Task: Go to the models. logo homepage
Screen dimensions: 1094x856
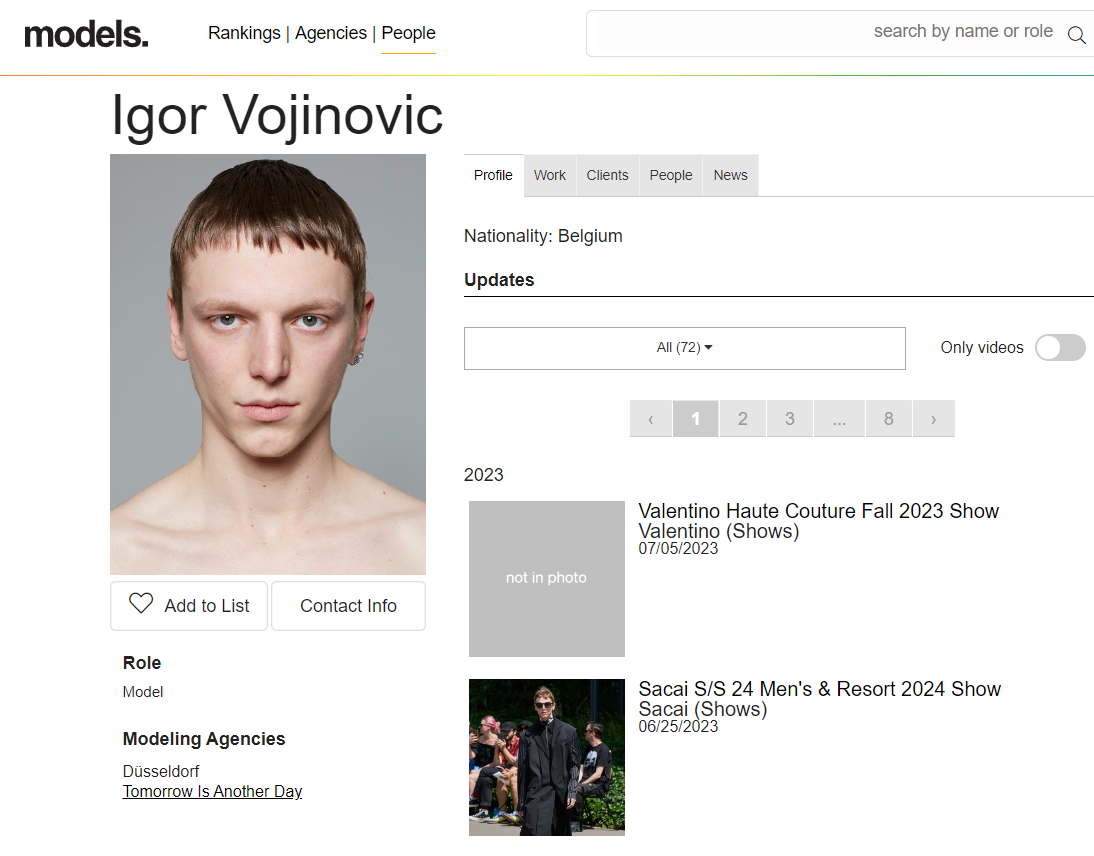Action: pyautogui.click(x=87, y=34)
